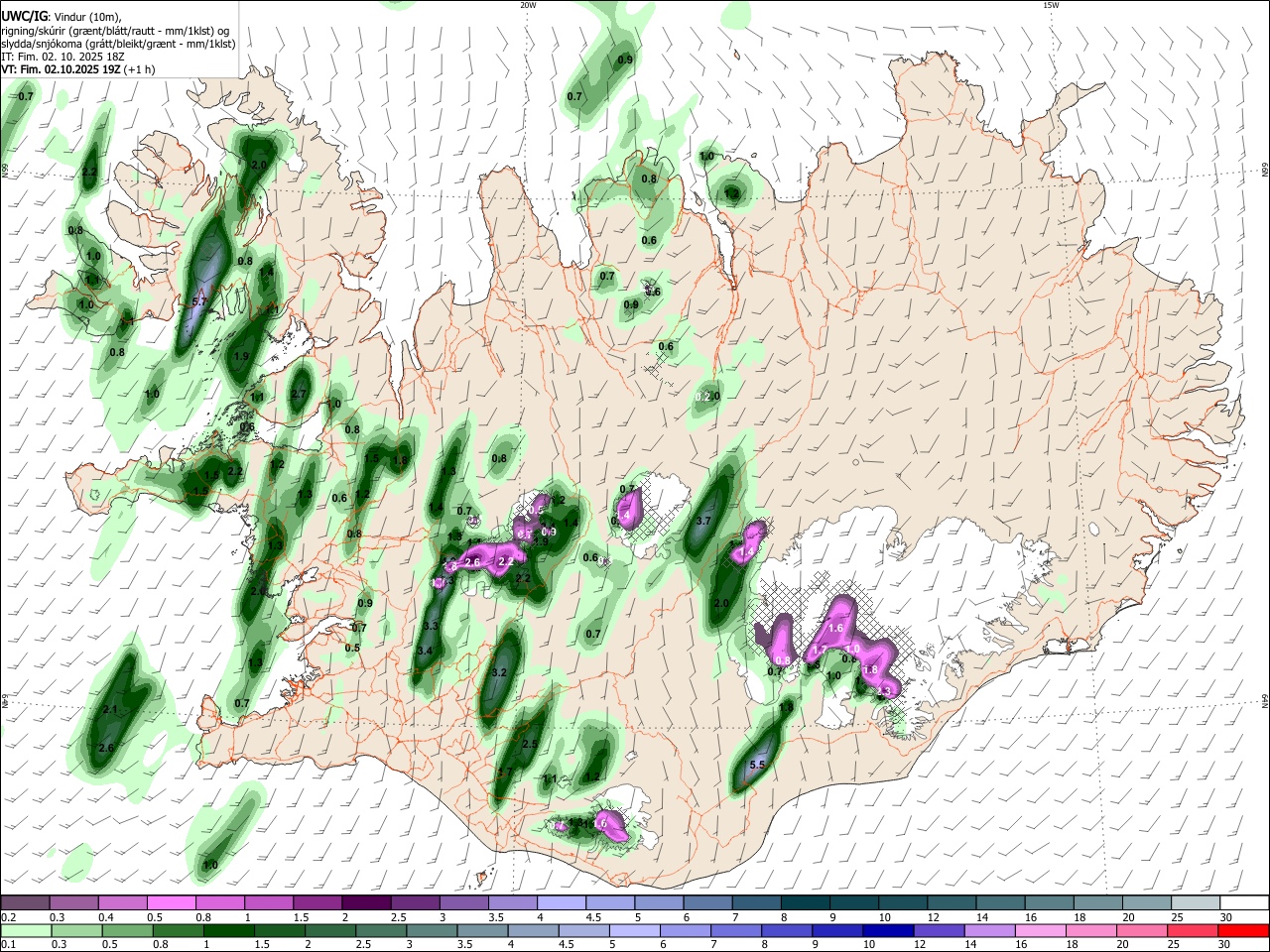Viewport: 1270px width, 952px height.
Task: Pick the deep blue 10 swatch in the bottom legend row
Action: tap(888, 930)
